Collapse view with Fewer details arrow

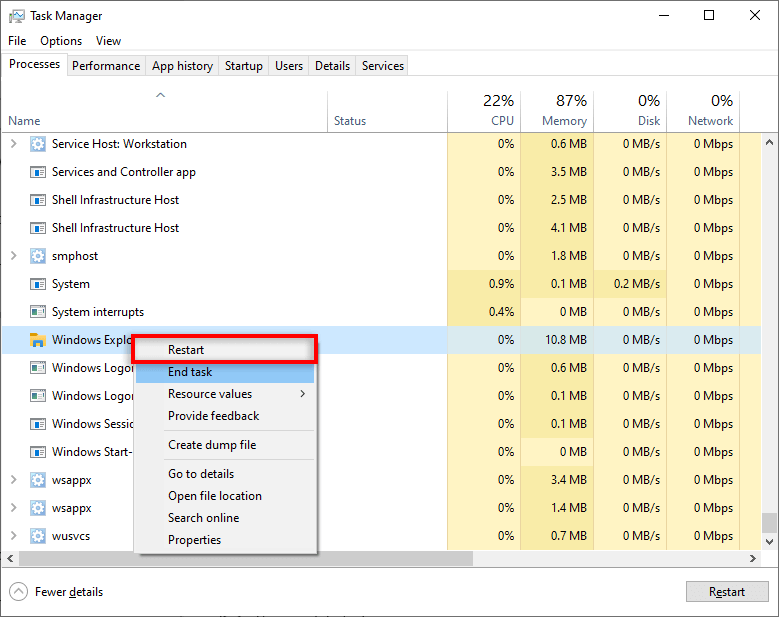(19, 592)
